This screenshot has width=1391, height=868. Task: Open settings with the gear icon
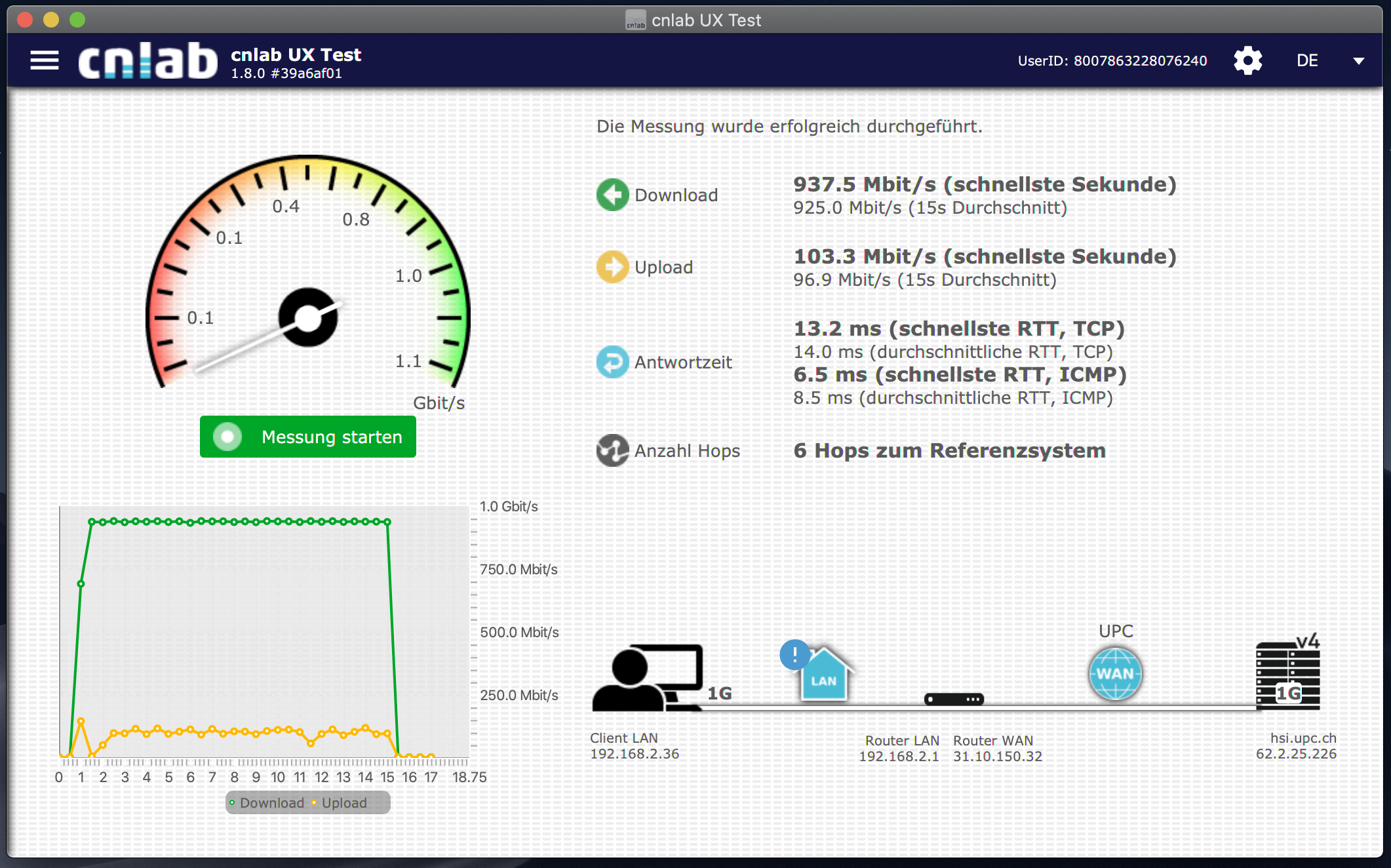click(x=1247, y=60)
